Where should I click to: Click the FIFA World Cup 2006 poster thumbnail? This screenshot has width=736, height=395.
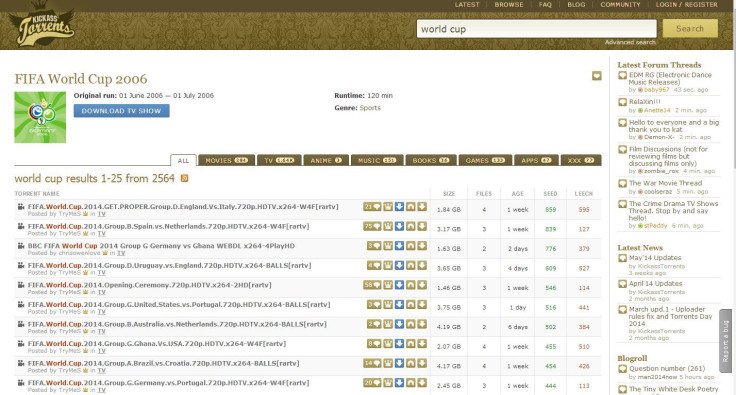tap(40, 117)
